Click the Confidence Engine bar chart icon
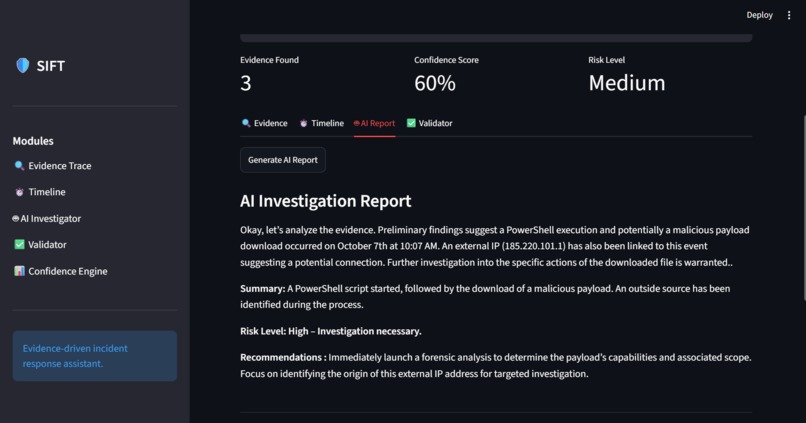The width and height of the screenshot is (806, 423). click(x=20, y=271)
